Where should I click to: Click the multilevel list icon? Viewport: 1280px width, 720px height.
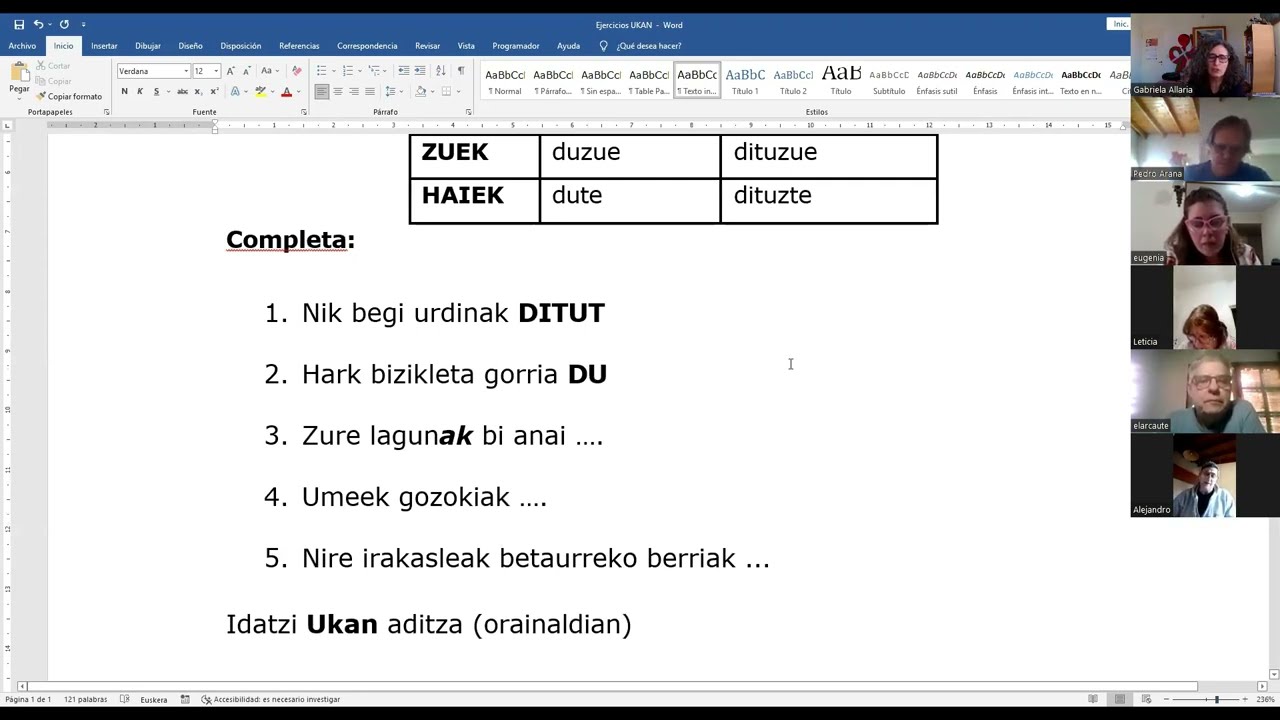coord(374,71)
